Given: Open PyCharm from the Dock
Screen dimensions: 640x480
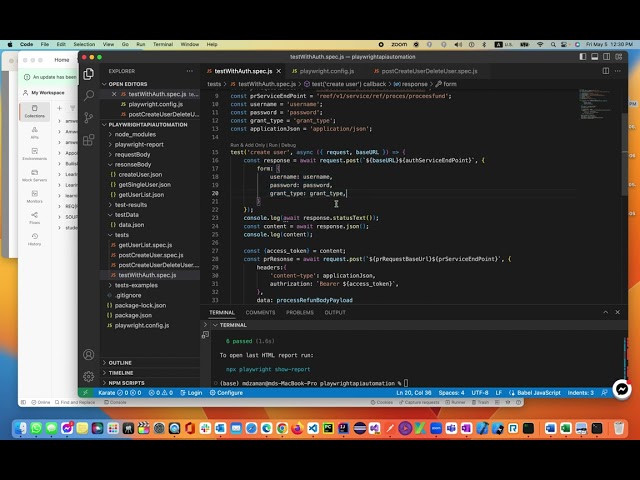Looking at the screenshot, I should click(x=328, y=428).
